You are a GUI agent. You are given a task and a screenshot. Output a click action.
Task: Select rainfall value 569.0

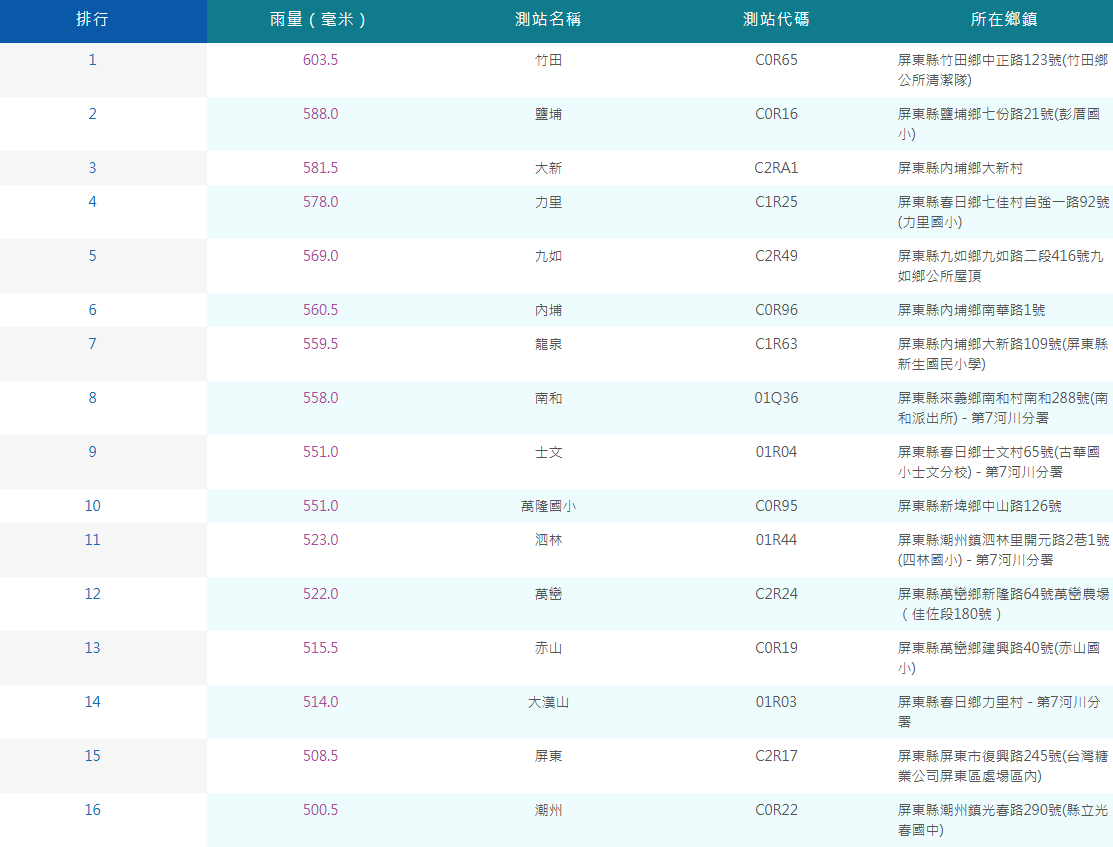(x=320, y=256)
